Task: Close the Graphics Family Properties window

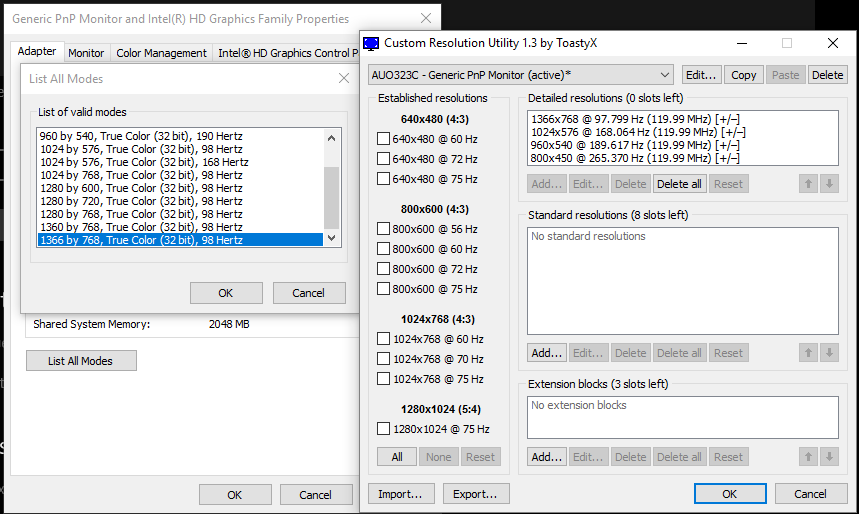Action: [426, 19]
